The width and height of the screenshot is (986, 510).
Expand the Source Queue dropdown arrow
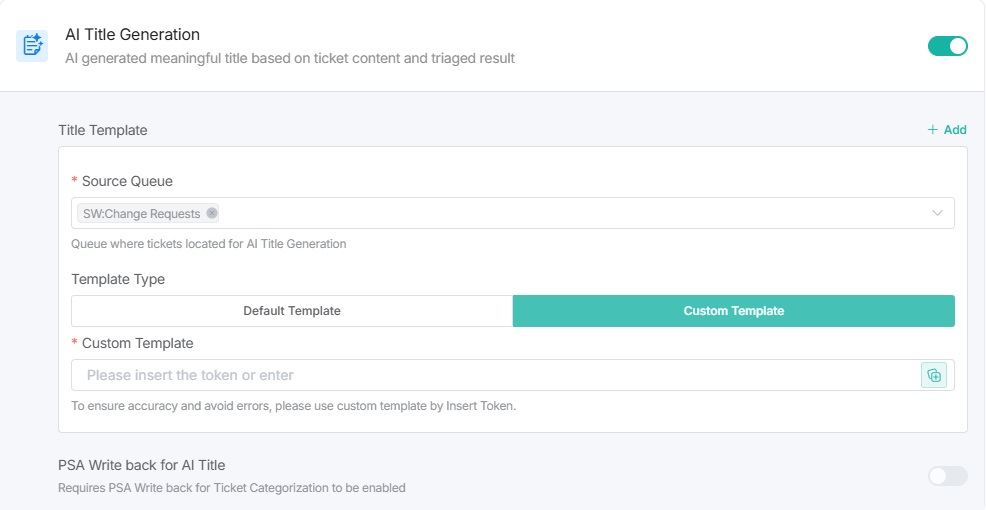point(937,213)
